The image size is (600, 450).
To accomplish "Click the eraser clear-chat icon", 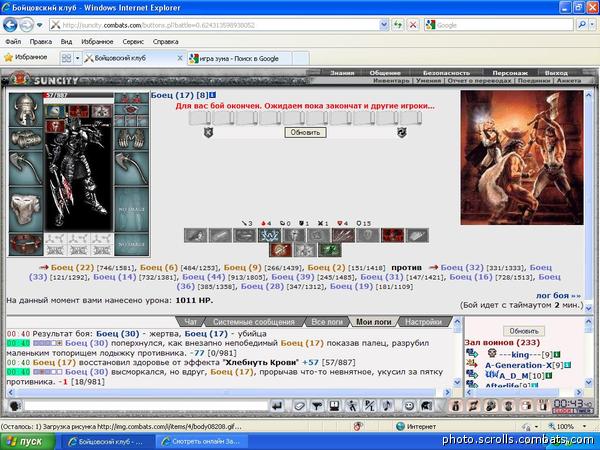I will (x=299, y=406).
